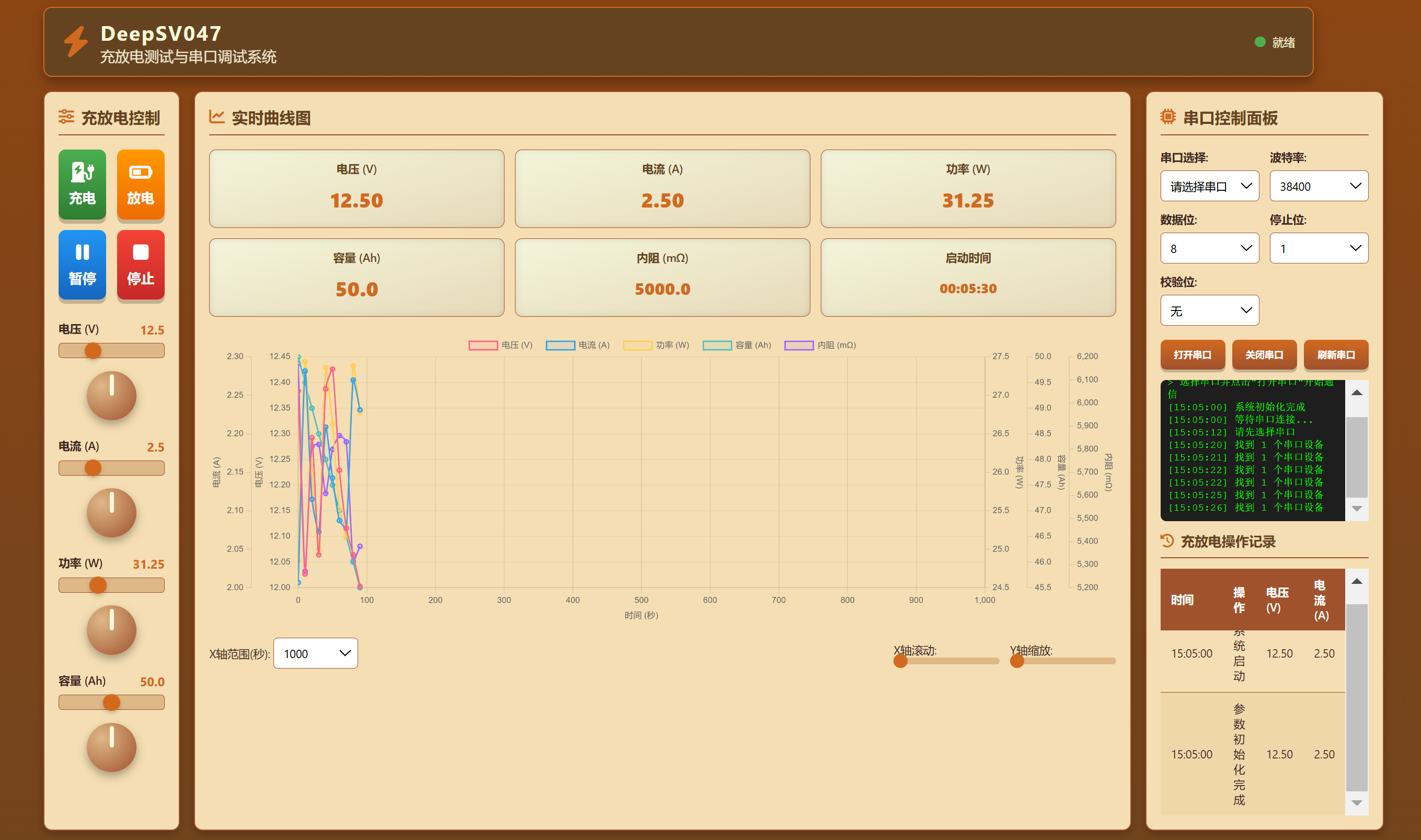
Task: Click the orange 放电 discharge button
Action: pyautogui.click(x=141, y=184)
